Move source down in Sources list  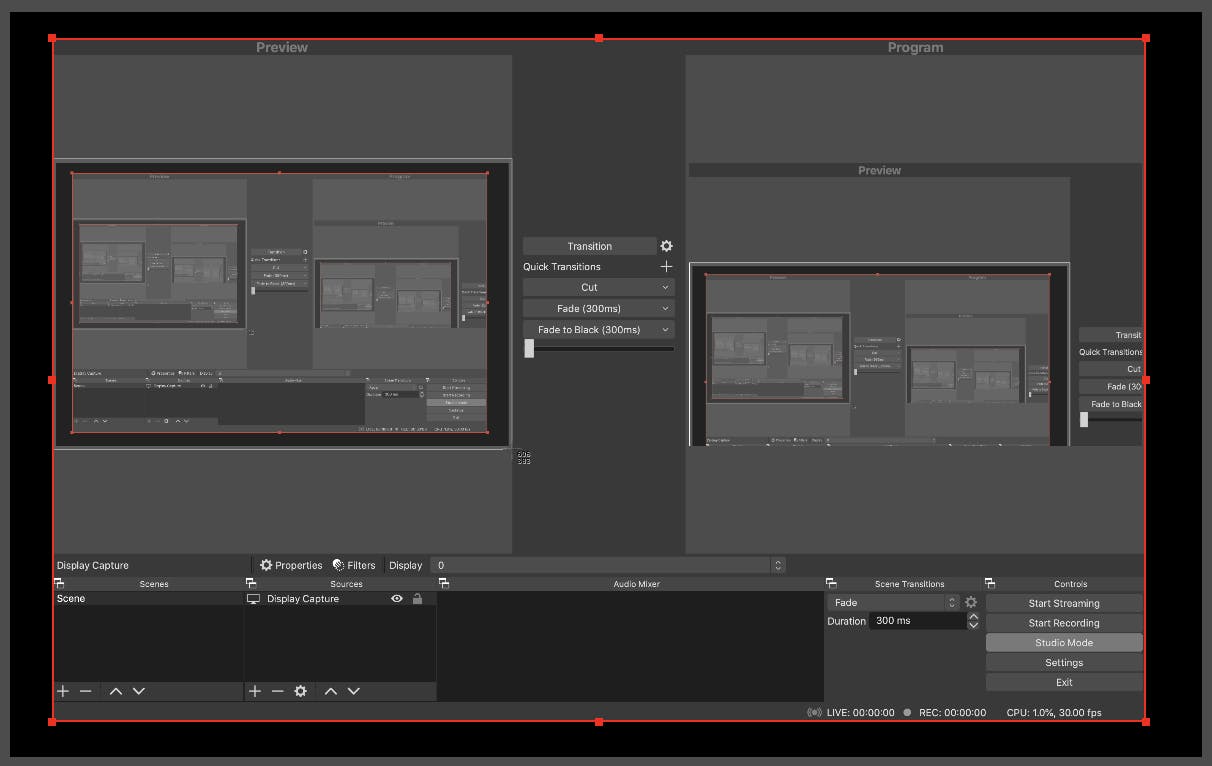[x=353, y=691]
